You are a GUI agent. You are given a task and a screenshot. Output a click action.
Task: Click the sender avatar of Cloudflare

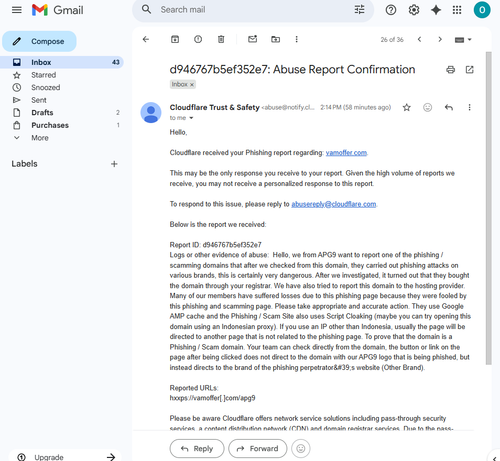pyautogui.click(x=151, y=113)
